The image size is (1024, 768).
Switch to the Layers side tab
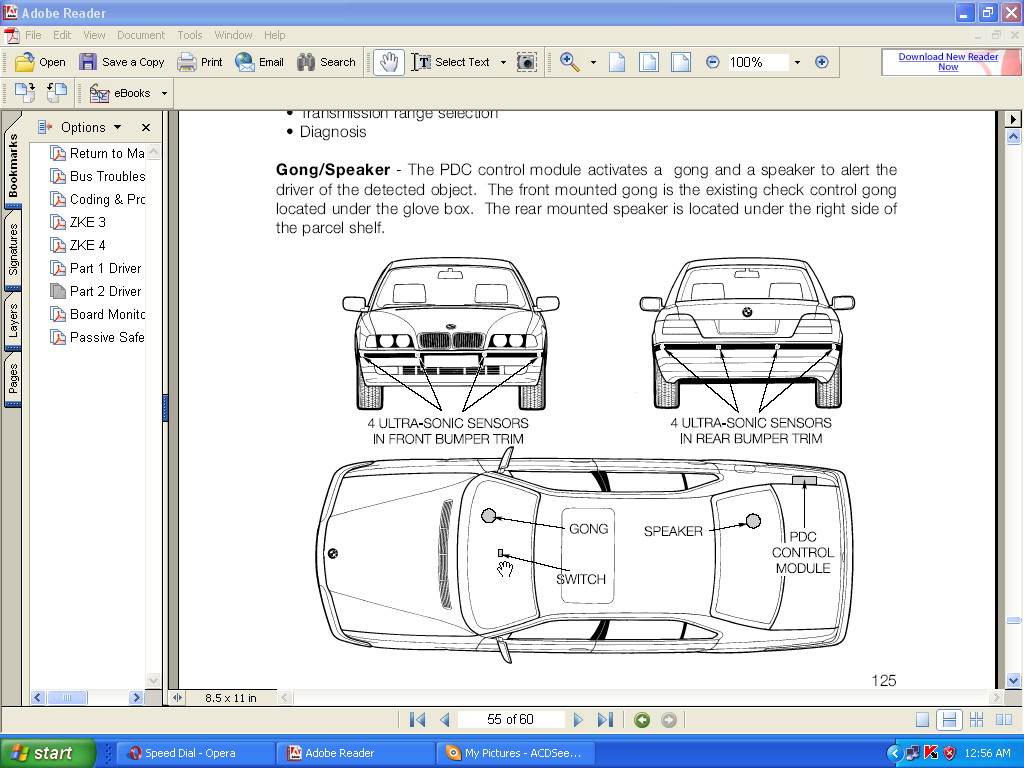coord(12,321)
